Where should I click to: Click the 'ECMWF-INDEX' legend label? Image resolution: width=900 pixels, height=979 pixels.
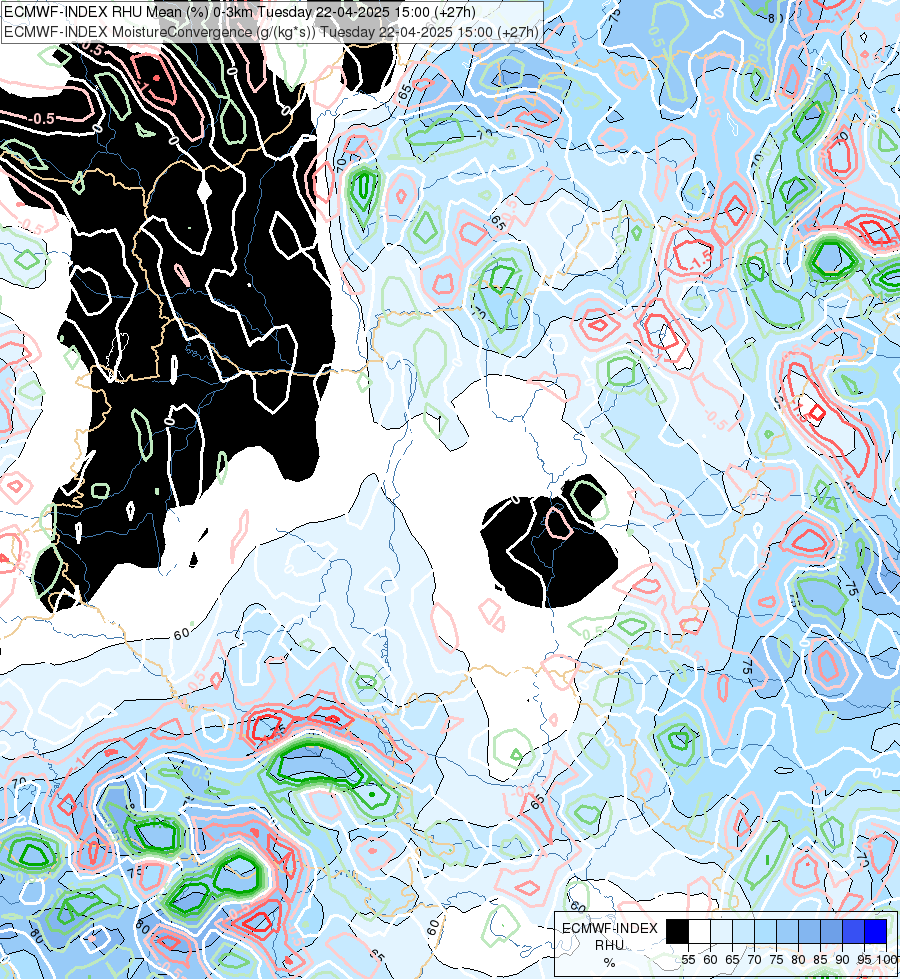pos(610,928)
